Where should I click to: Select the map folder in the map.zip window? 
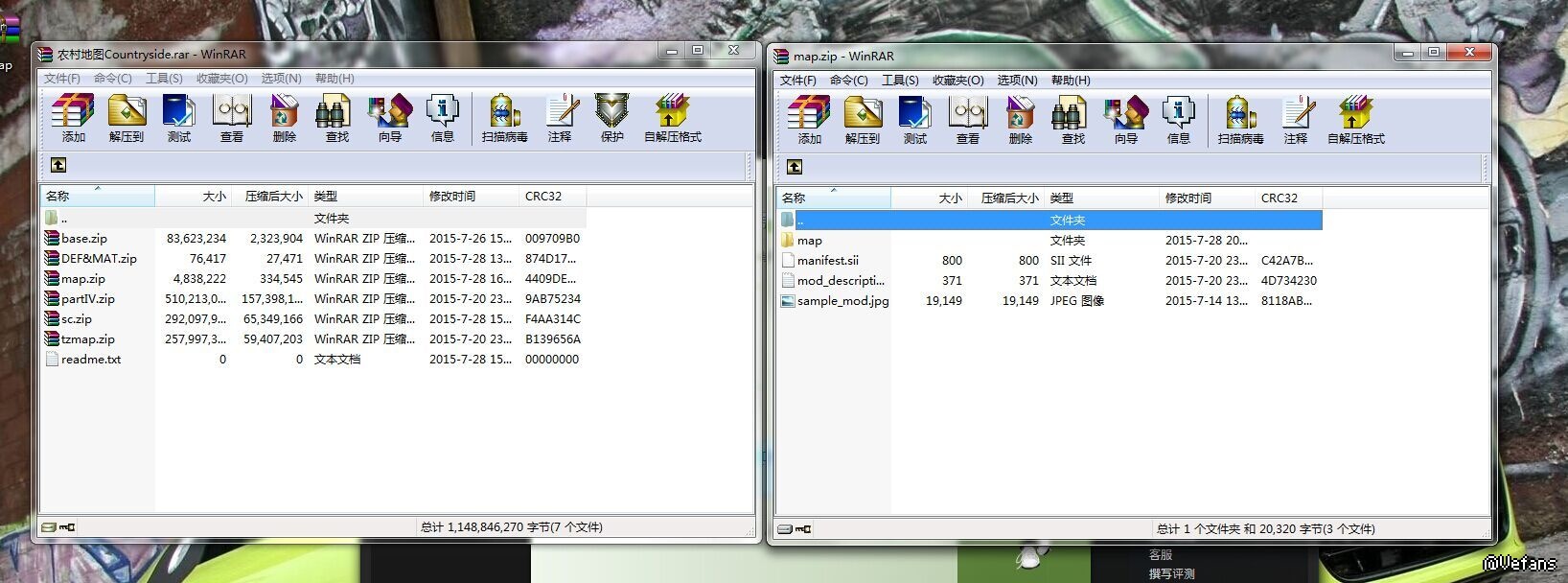click(x=810, y=241)
